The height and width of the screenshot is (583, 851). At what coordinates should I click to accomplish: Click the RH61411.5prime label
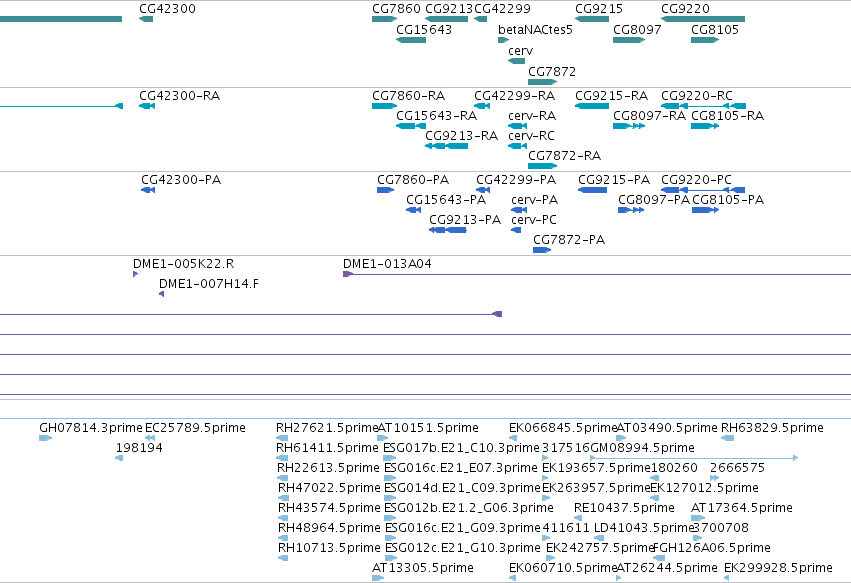pos(327,448)
